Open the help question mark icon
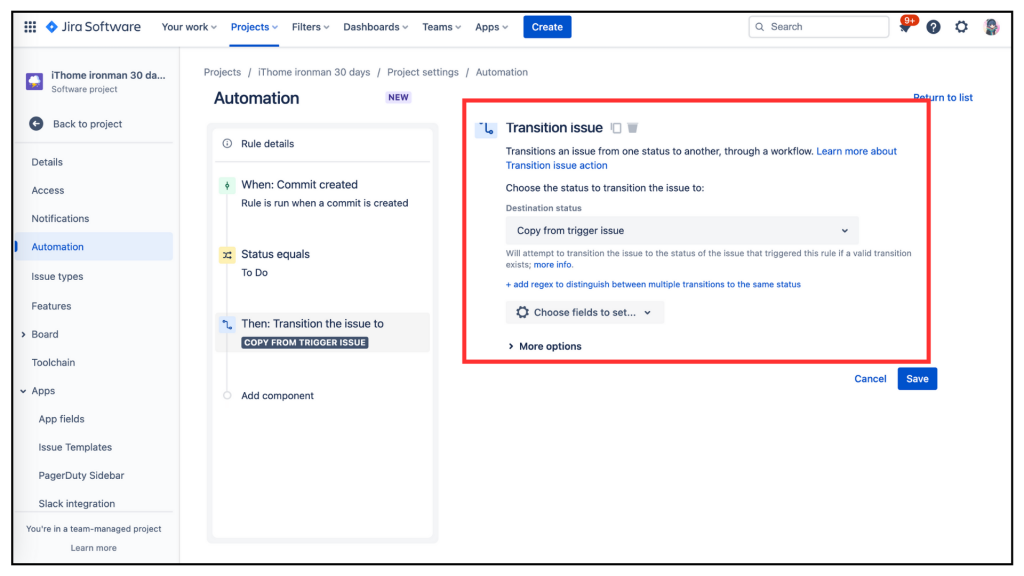The image size is (1024, 576). coord(933,27)
